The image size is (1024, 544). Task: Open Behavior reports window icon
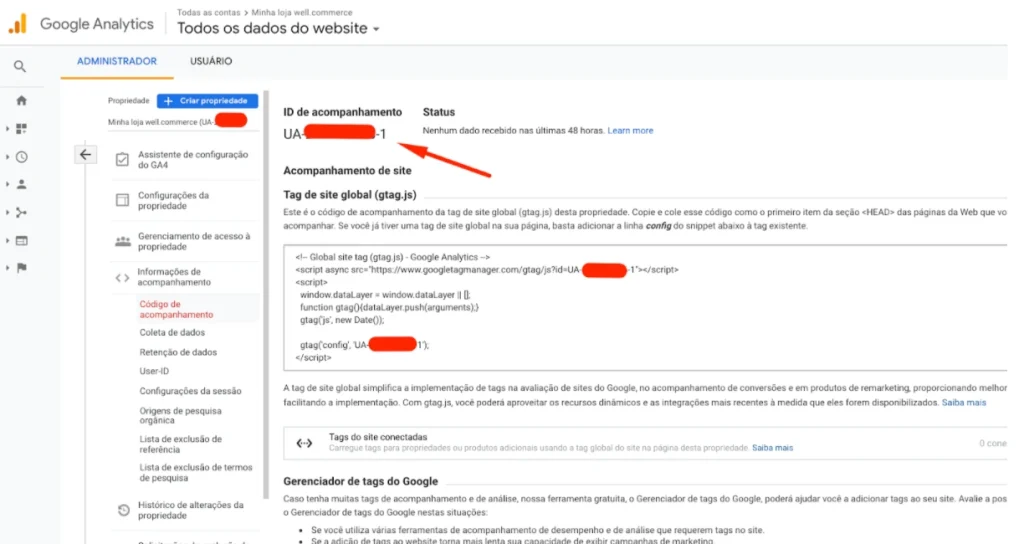tap(21, 240)
